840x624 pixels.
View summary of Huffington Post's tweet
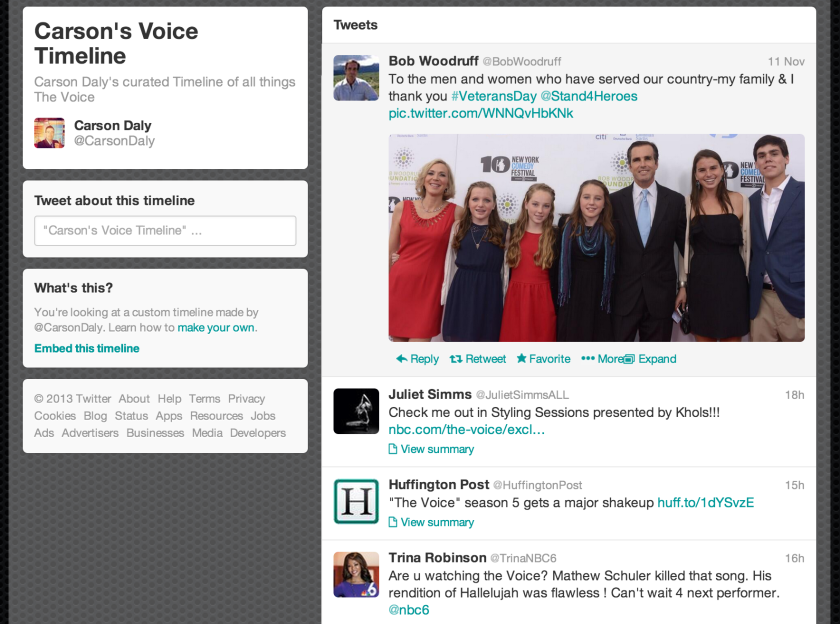tap(431, 522)
